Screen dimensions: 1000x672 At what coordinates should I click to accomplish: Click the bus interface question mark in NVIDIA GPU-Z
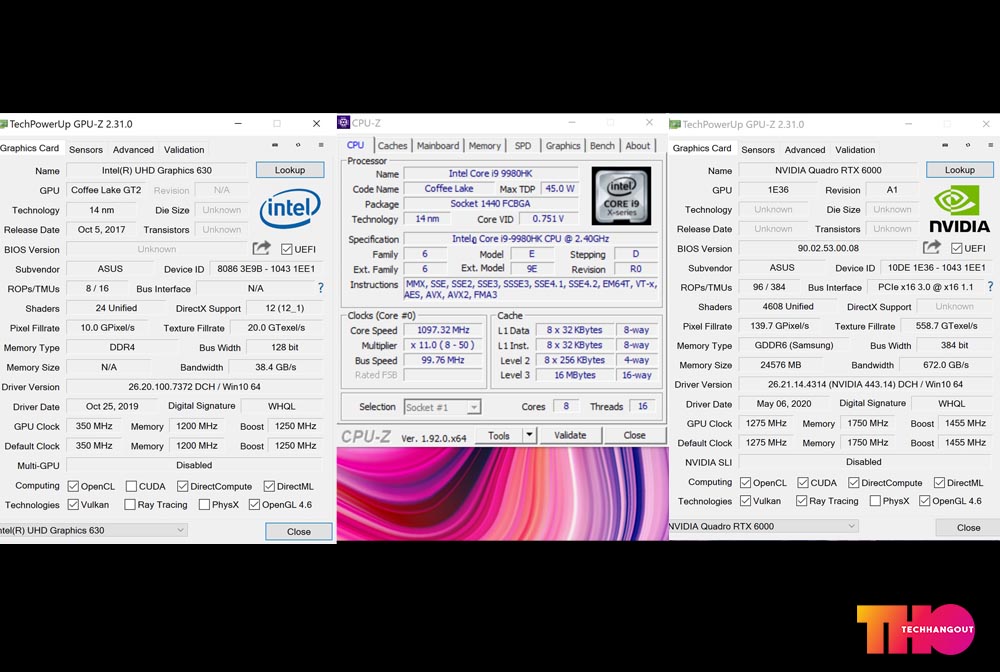pos(990,287)
